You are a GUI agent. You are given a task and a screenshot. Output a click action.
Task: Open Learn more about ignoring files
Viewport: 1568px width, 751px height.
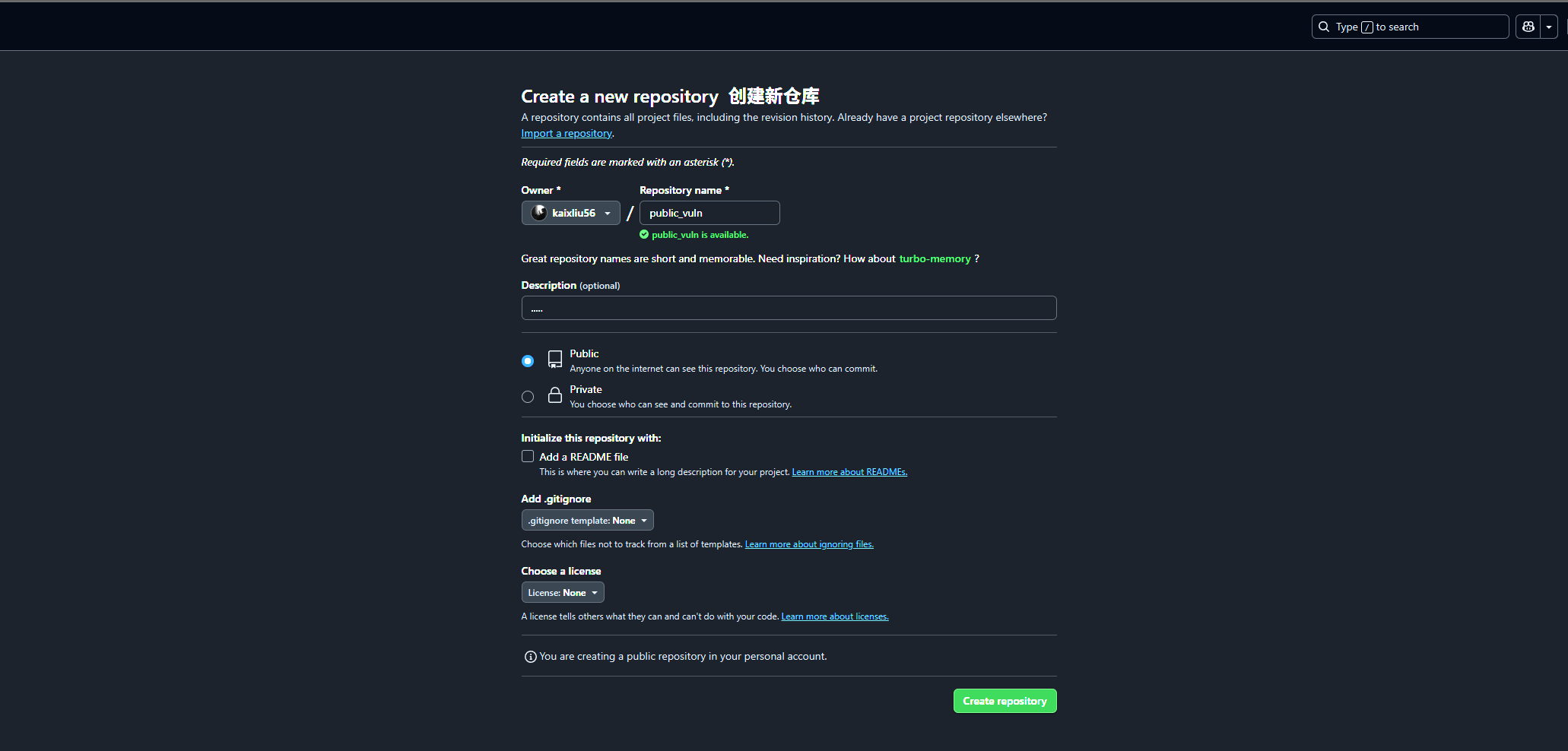[809, 544]
